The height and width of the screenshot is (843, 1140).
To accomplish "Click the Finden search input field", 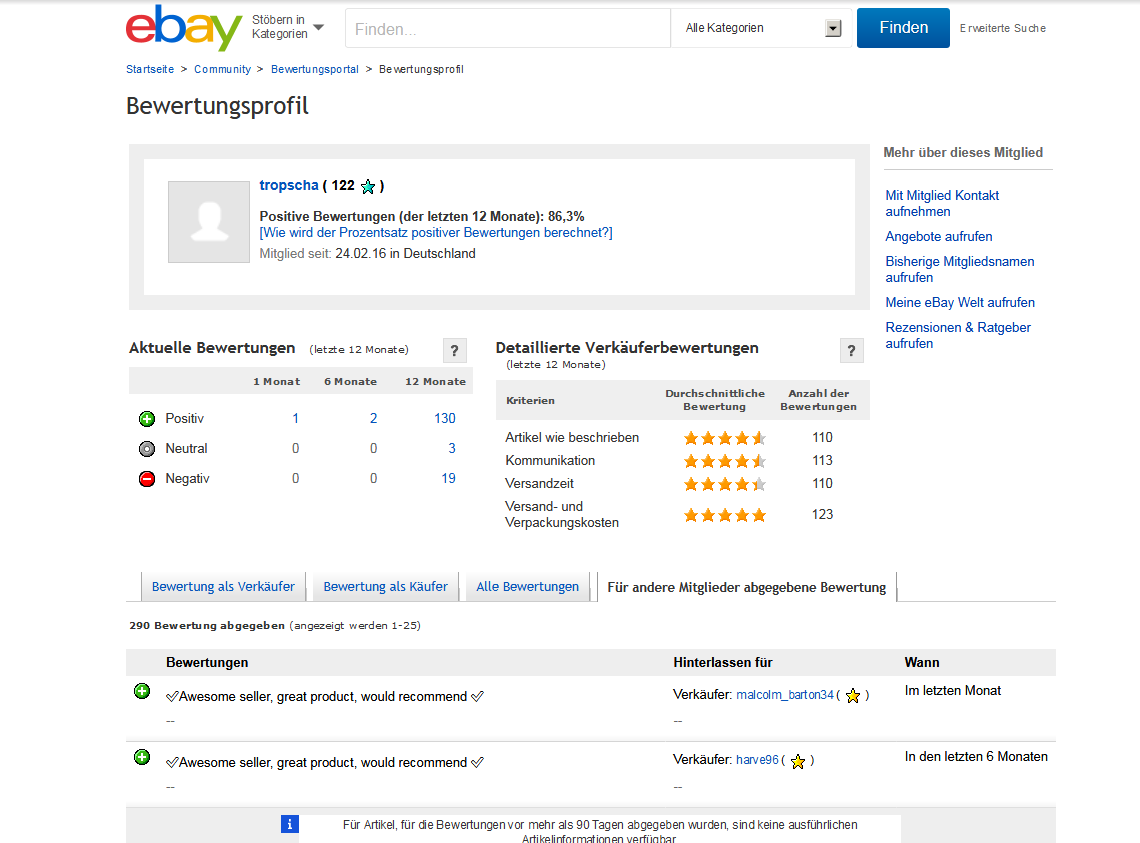I will [507, 29].
